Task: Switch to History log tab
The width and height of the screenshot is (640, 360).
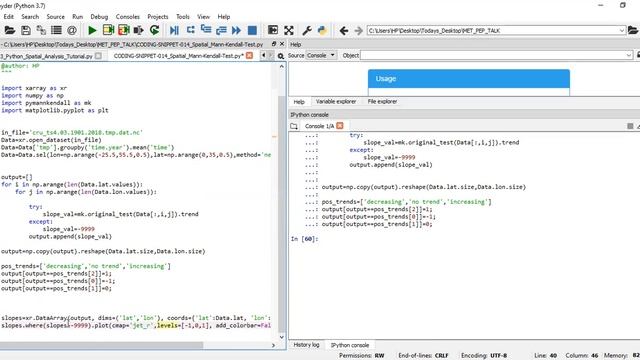Action: pyautogui.click(x=306, y=345)
